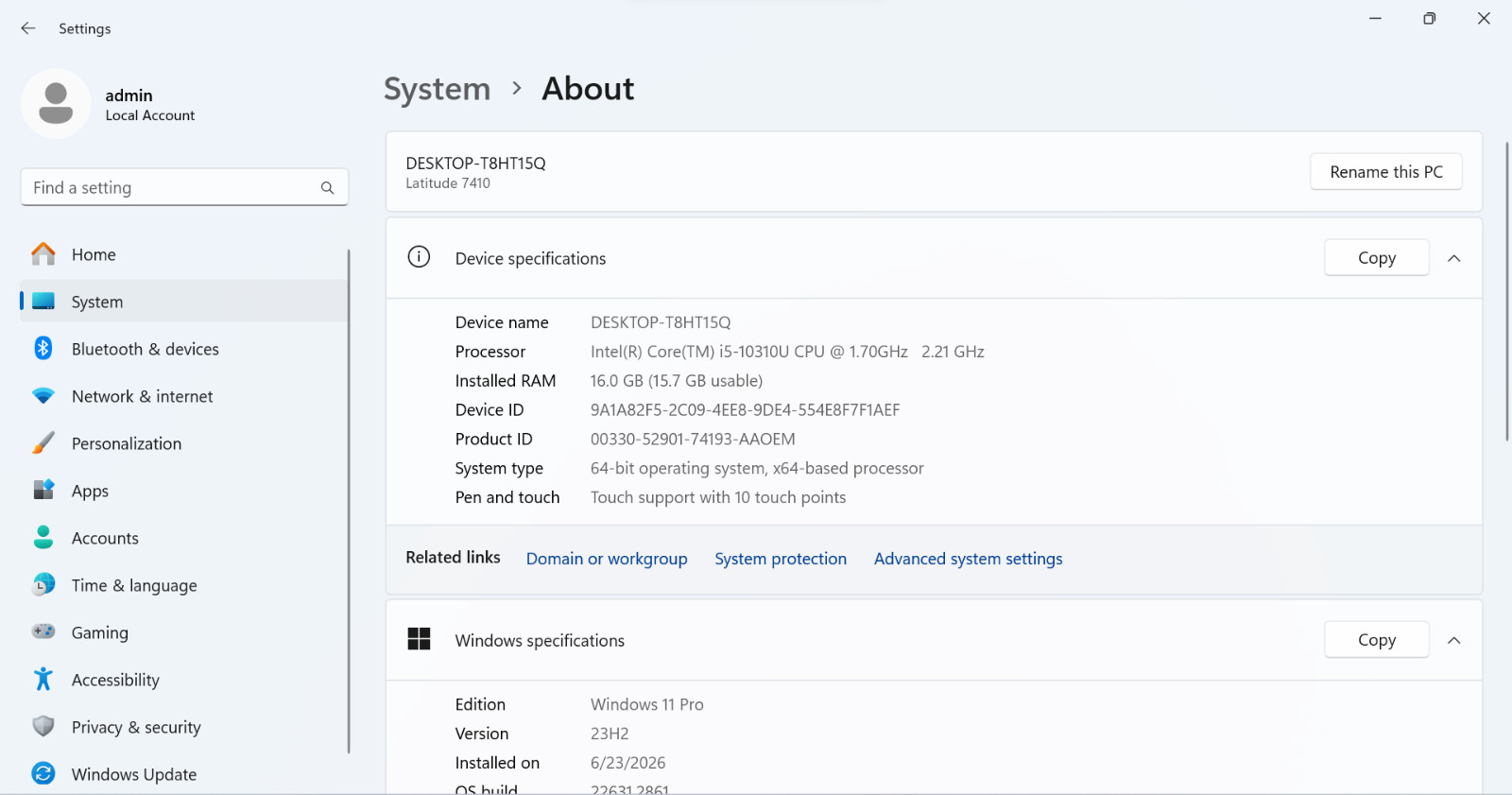
Task: Copy the Windows specifications
Action: (x=1377, y=640)
